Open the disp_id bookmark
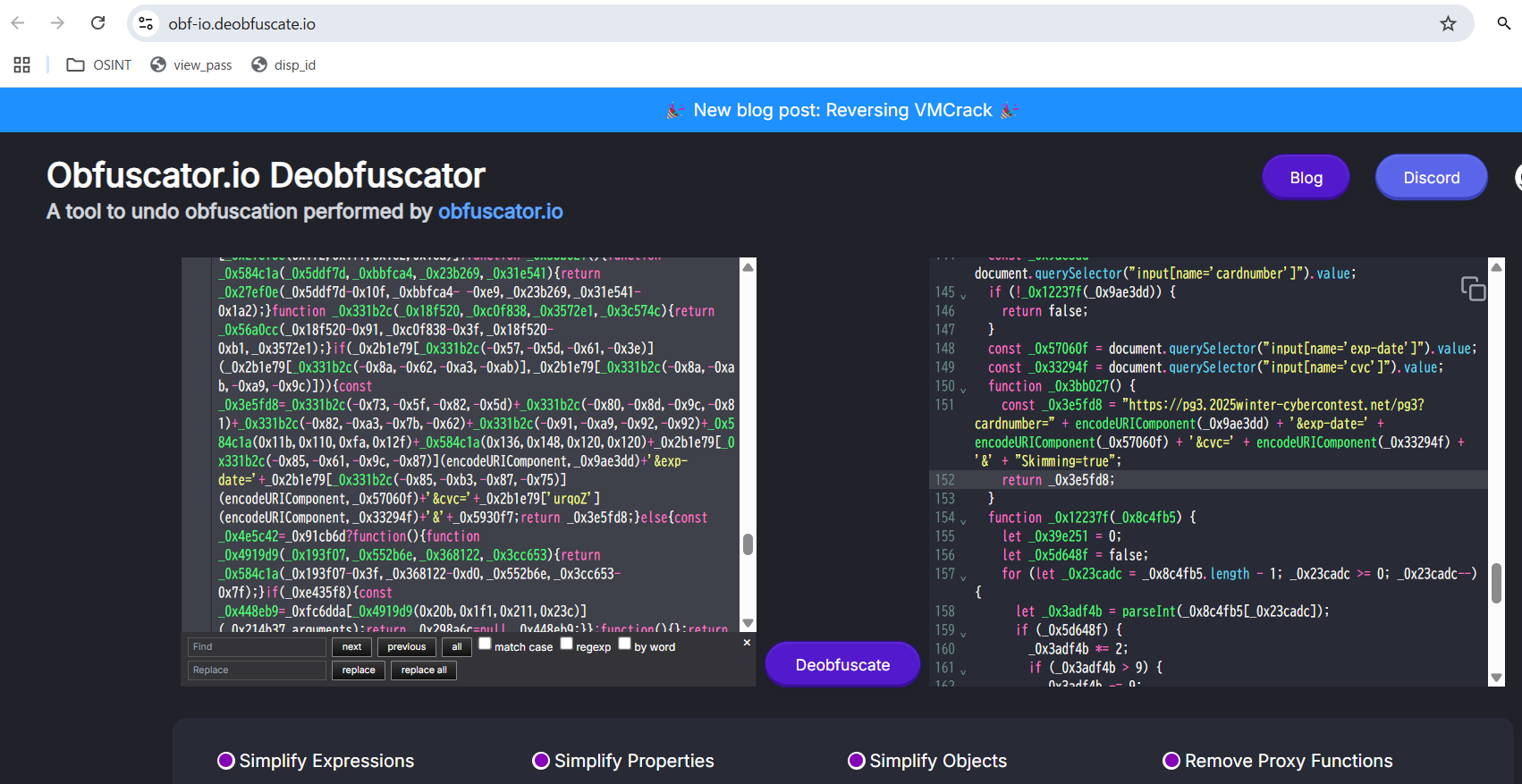 pyautogui.click(x=283, y=64)
